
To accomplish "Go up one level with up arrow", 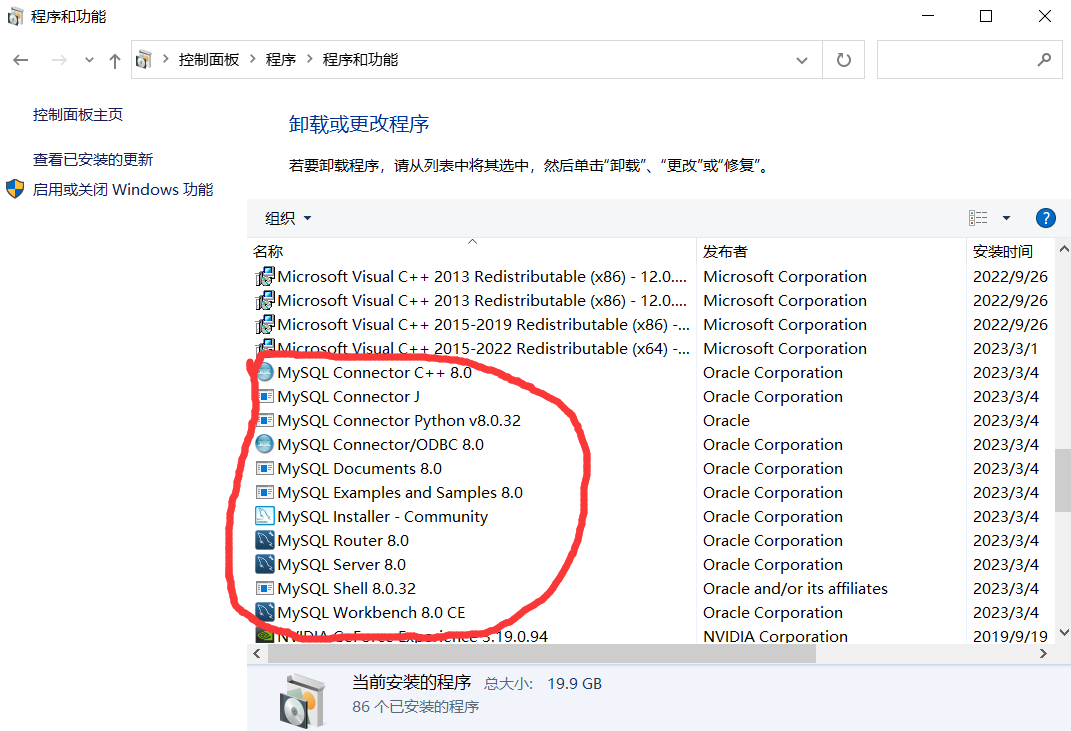I will pos(115,61).
